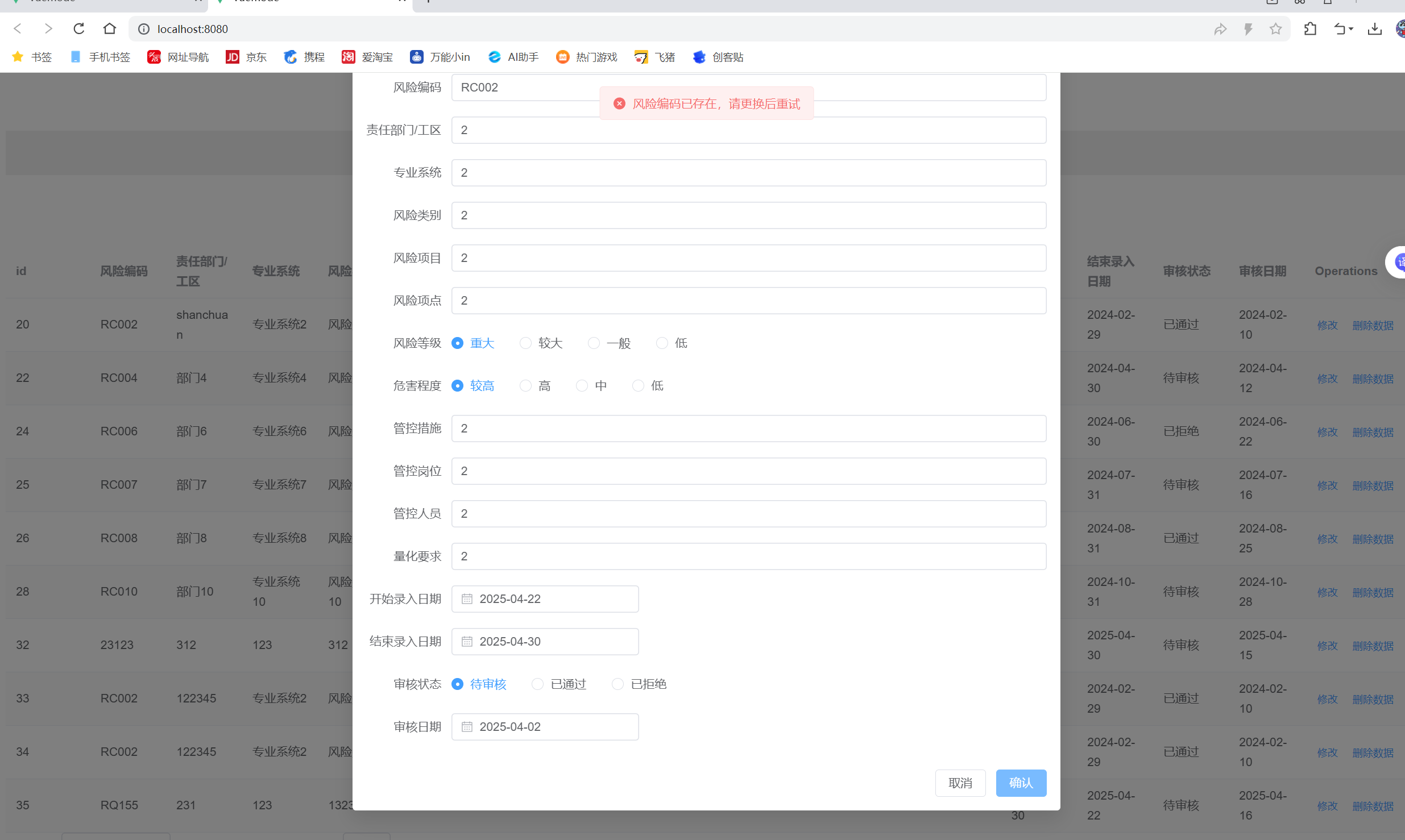Image resolution: width=1405 pixels, height=840 pixels.
Task: Click the browser reload icon
Action: 79,29
